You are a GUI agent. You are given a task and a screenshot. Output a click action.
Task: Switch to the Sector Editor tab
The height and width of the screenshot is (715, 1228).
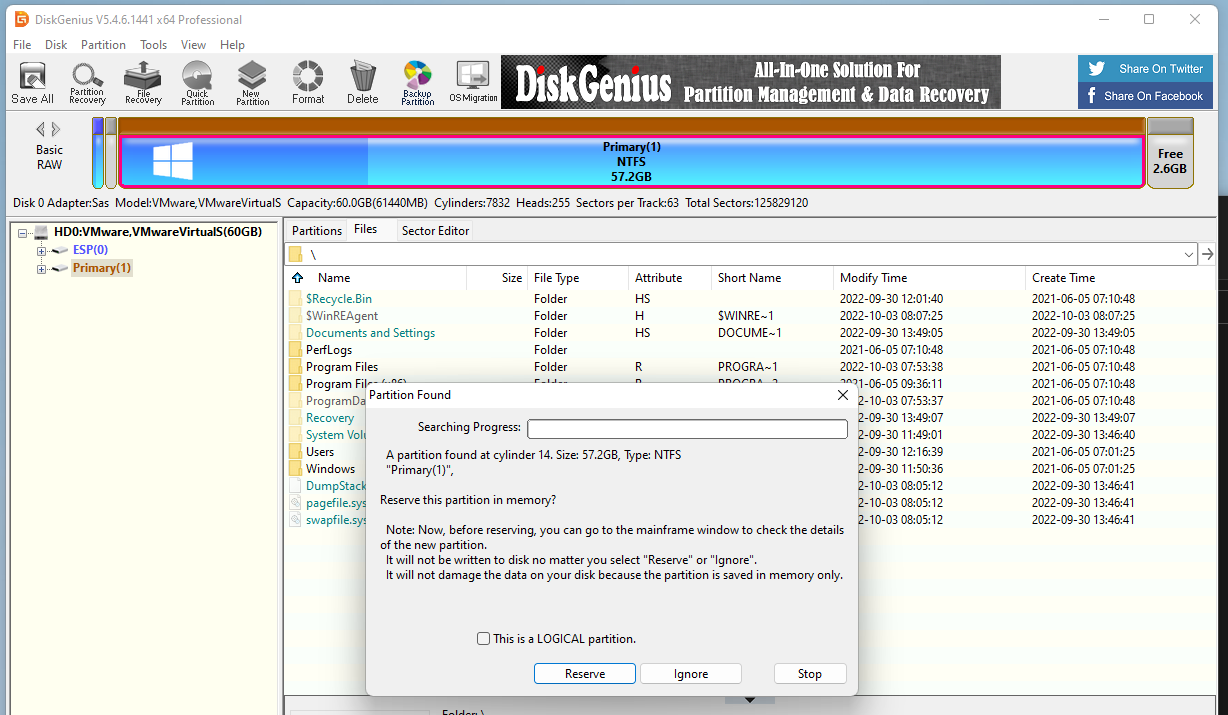click(435, 230)
